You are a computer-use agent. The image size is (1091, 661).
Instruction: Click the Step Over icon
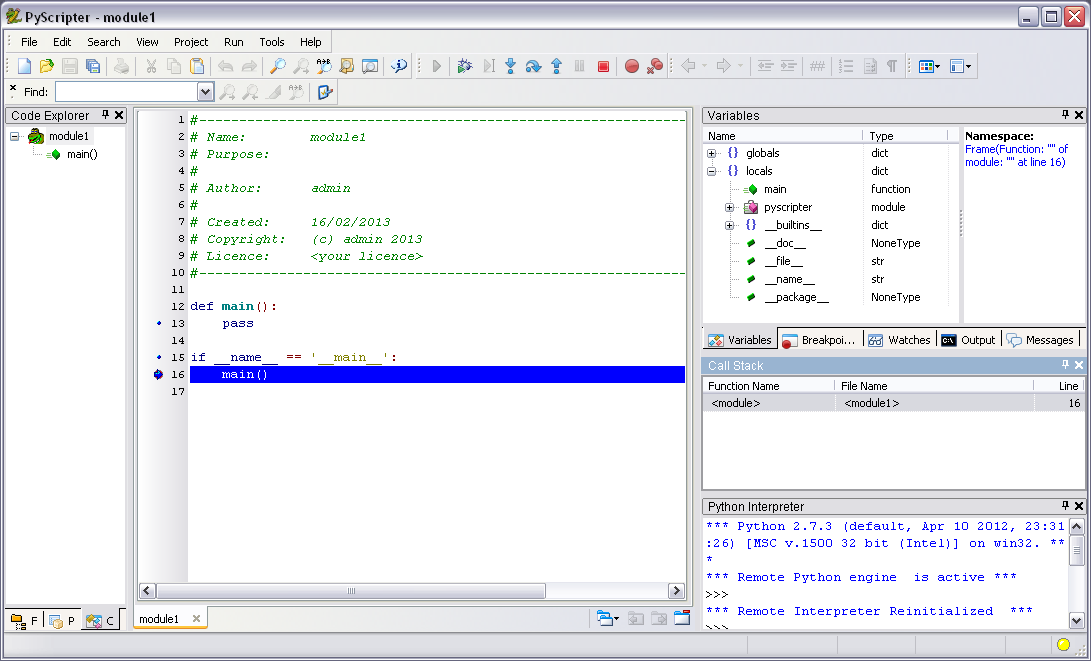point(533,66)
